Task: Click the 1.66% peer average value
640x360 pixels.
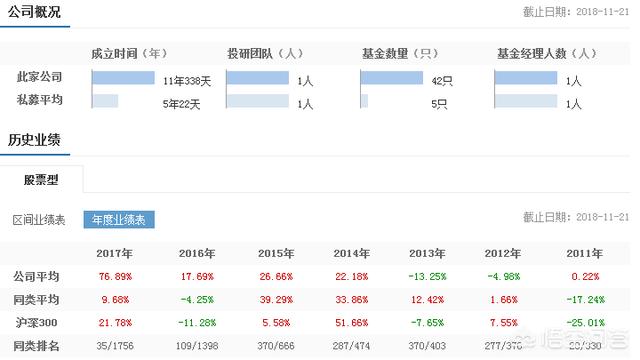Action: [504, 300]
